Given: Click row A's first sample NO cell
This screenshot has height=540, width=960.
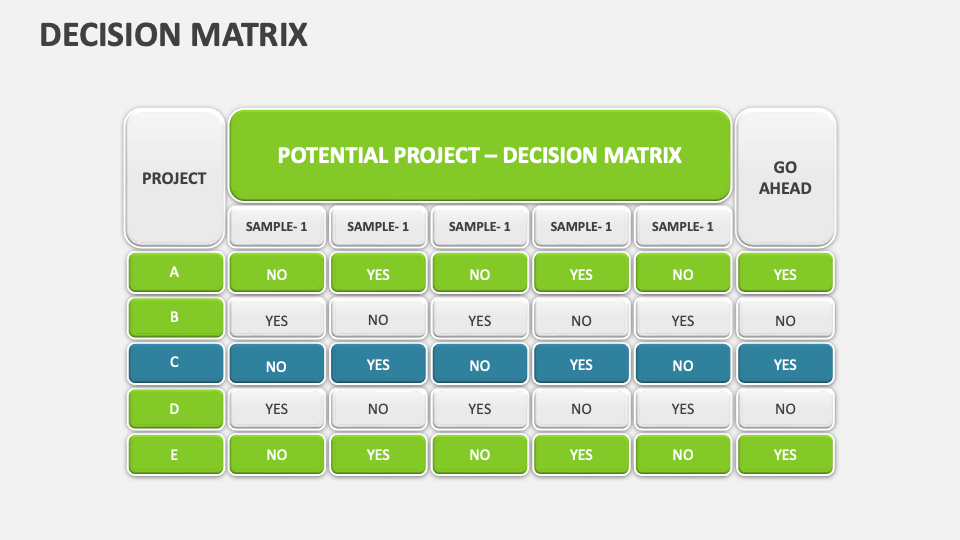Looking at the screenshot, I should (x=276, y=273).
